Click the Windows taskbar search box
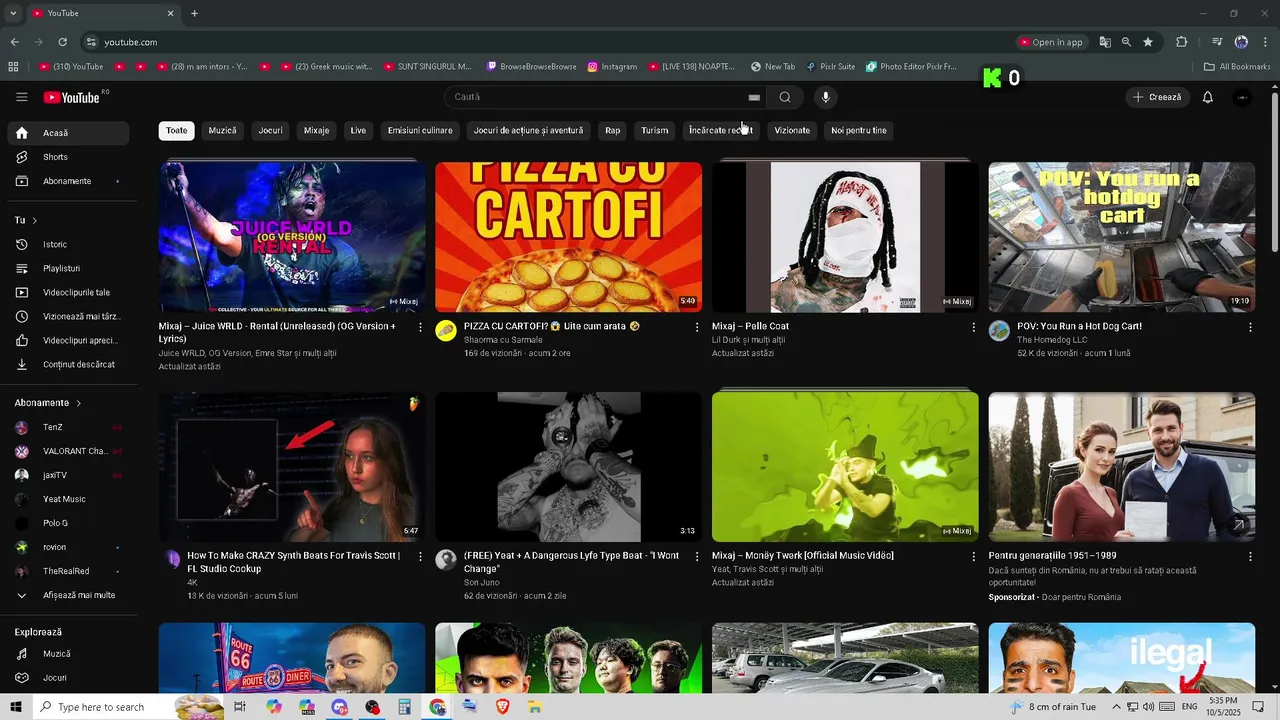Viewport: 1280px width, 720px height. [128, 707]
